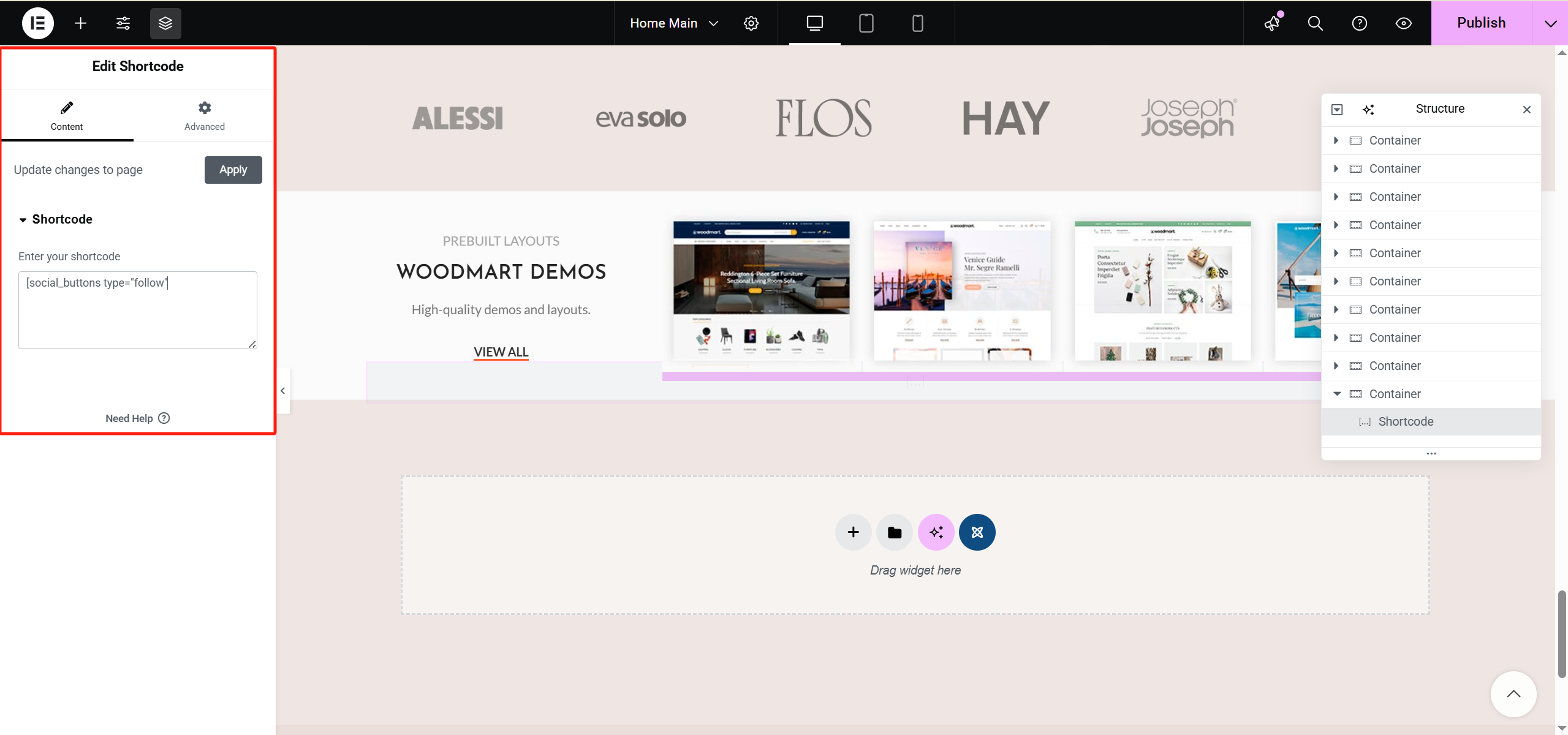Viewport: 1568px width, 735px height.
Task: Open page settings gear icon
Action: coord(751,23)
